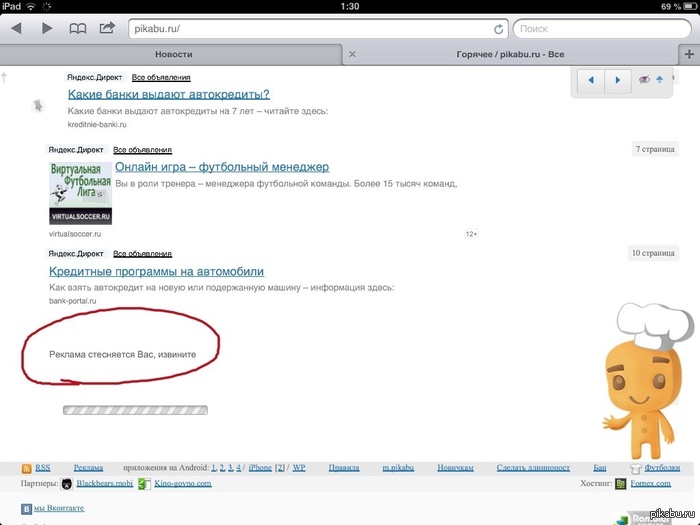This screenshot has height=525, width=700.
Task: Open the Правила link
Action: [x=344, y=468]
